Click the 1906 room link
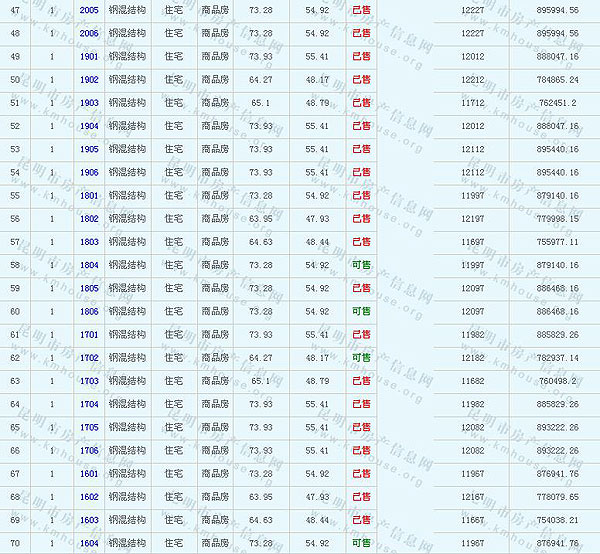 (89, 172)
